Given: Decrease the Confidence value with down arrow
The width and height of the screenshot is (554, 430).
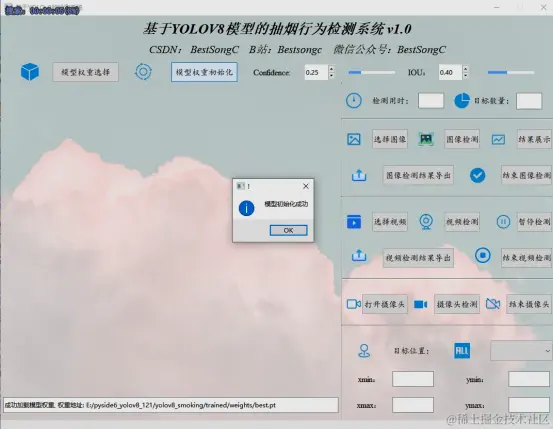Looking at the screenshot, I should tap(331, 75).
